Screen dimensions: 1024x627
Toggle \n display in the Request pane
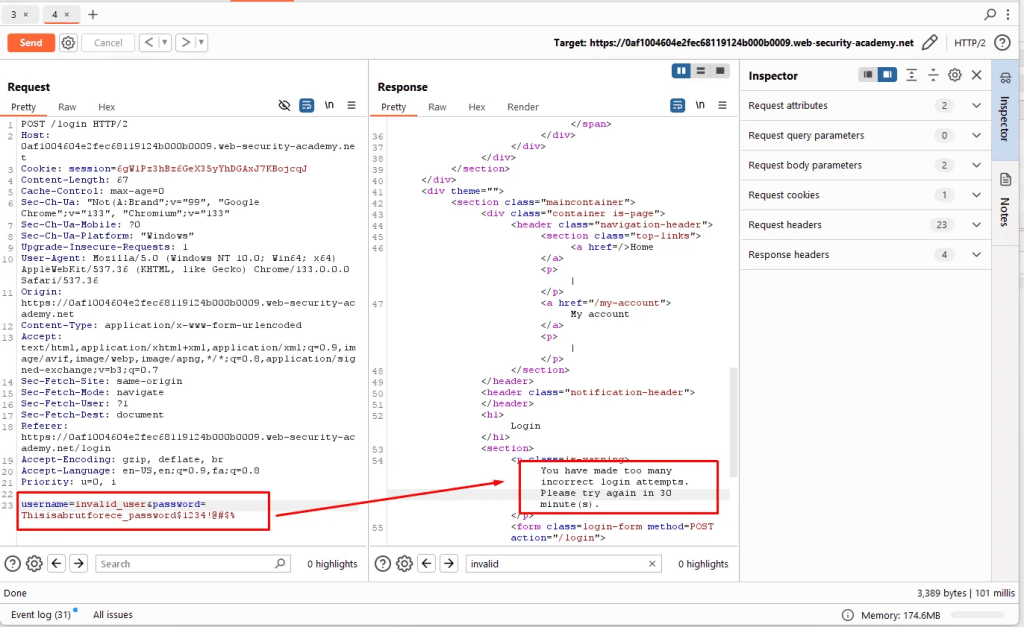click(328, 106)
